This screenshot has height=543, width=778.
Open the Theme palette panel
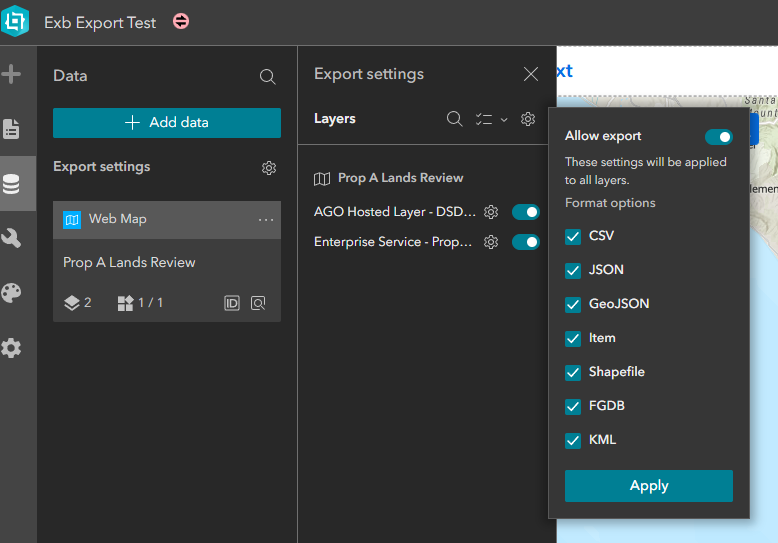click(x=12, y=293)
